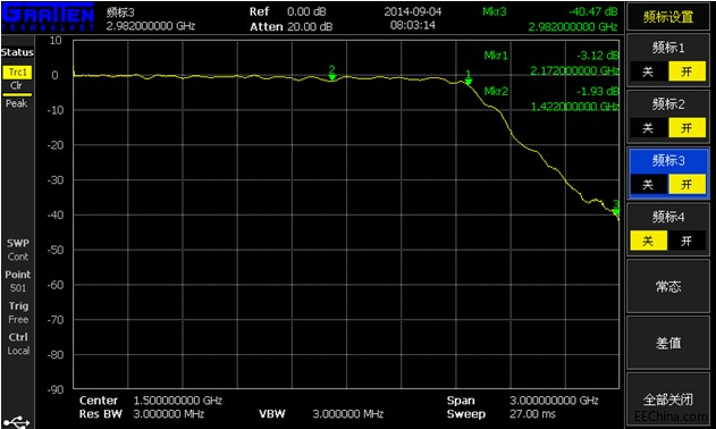The width and height of the screenshot is (716, 429).
Task: Click the Res BW value
Action: pos(168,414)
